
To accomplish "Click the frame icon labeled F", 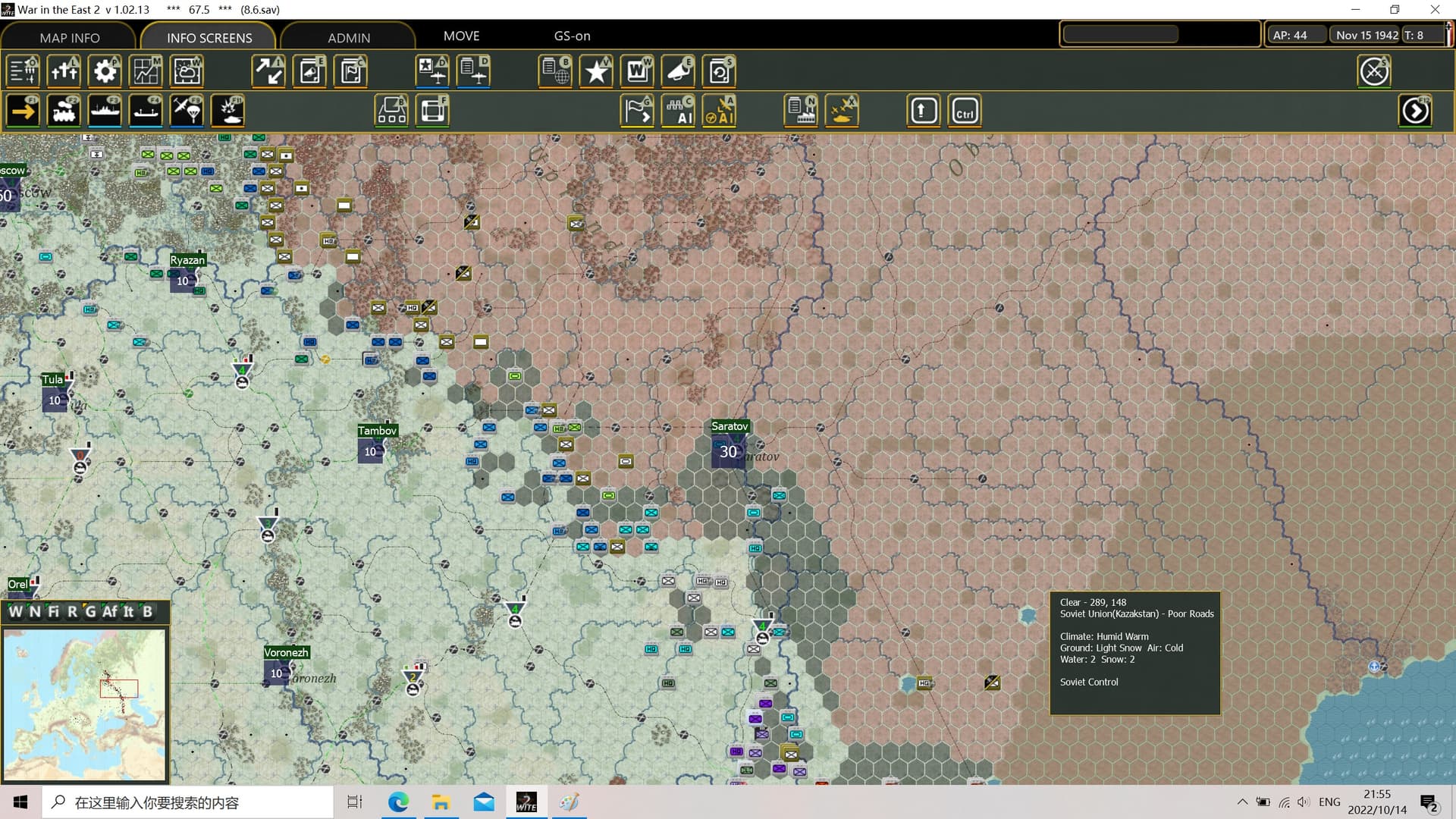I will [433, 111].
